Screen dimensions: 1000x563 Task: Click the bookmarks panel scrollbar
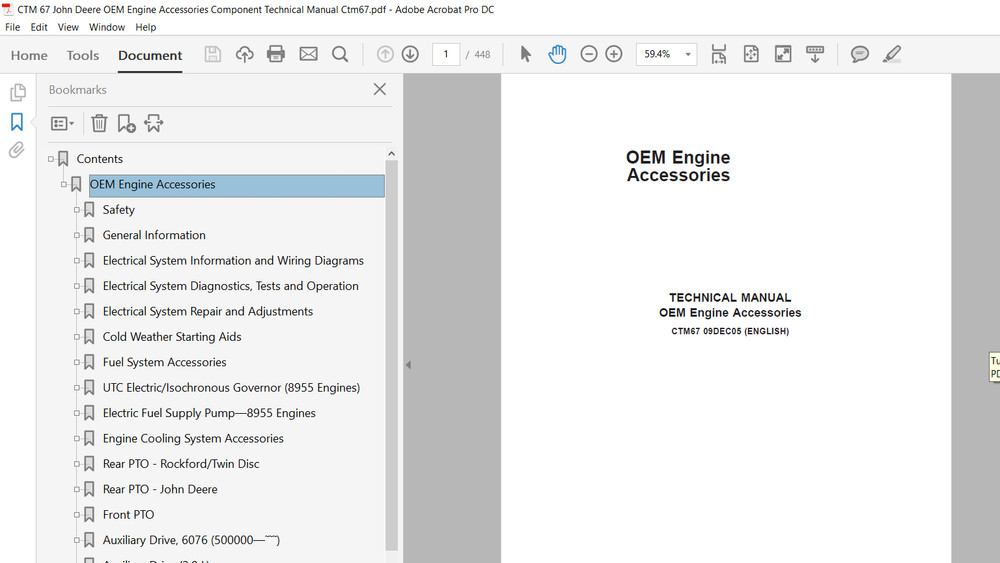[392, 355]
